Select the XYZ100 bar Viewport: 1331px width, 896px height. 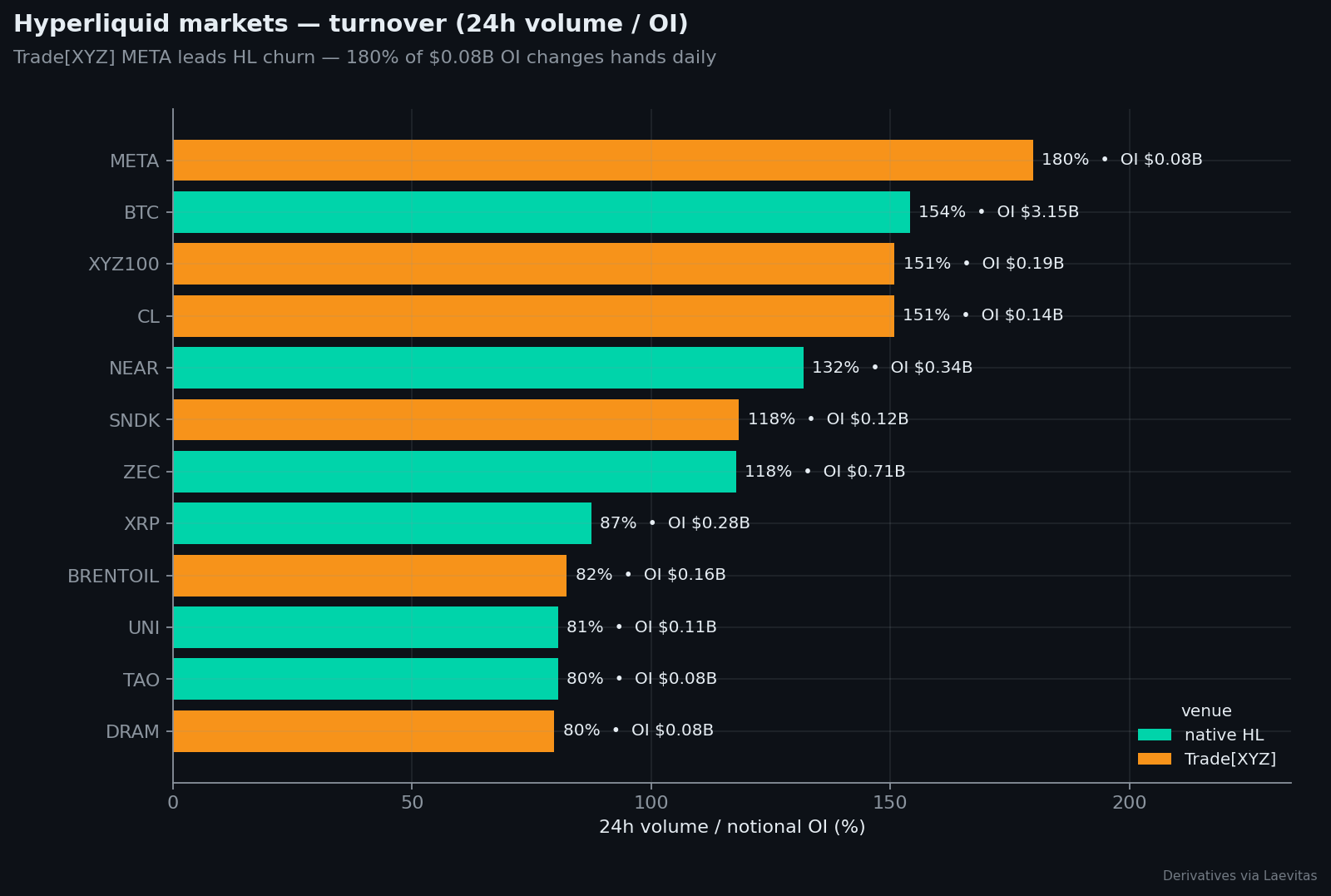[x=533, y=264]
